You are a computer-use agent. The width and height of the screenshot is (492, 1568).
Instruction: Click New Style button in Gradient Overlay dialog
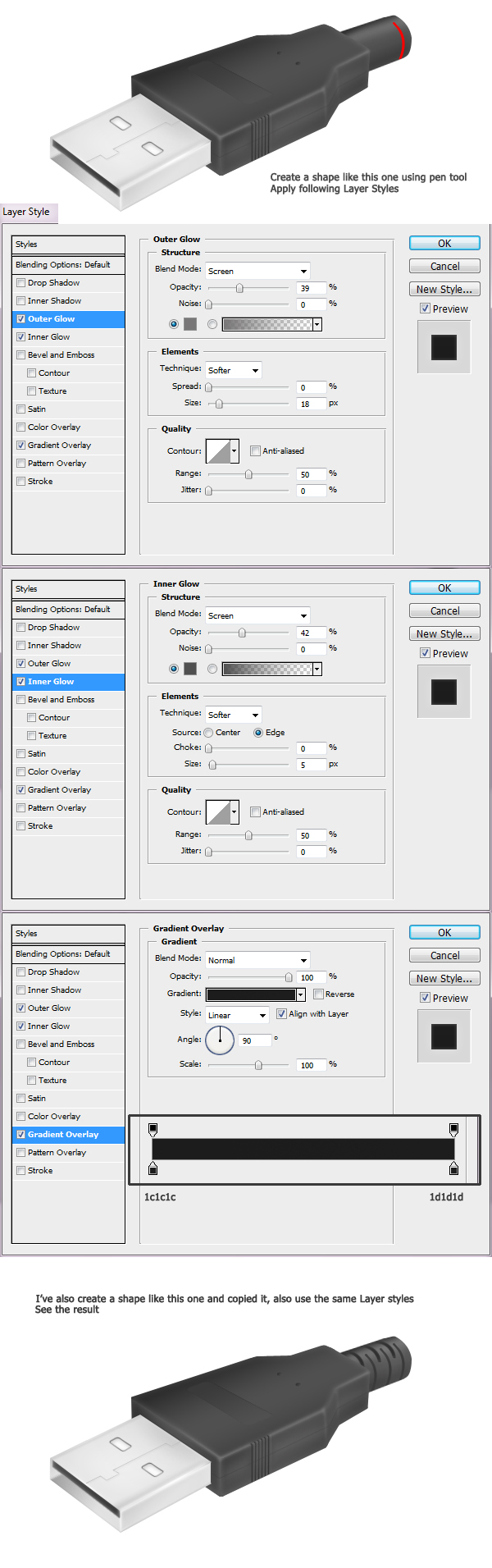coord(444,978)
